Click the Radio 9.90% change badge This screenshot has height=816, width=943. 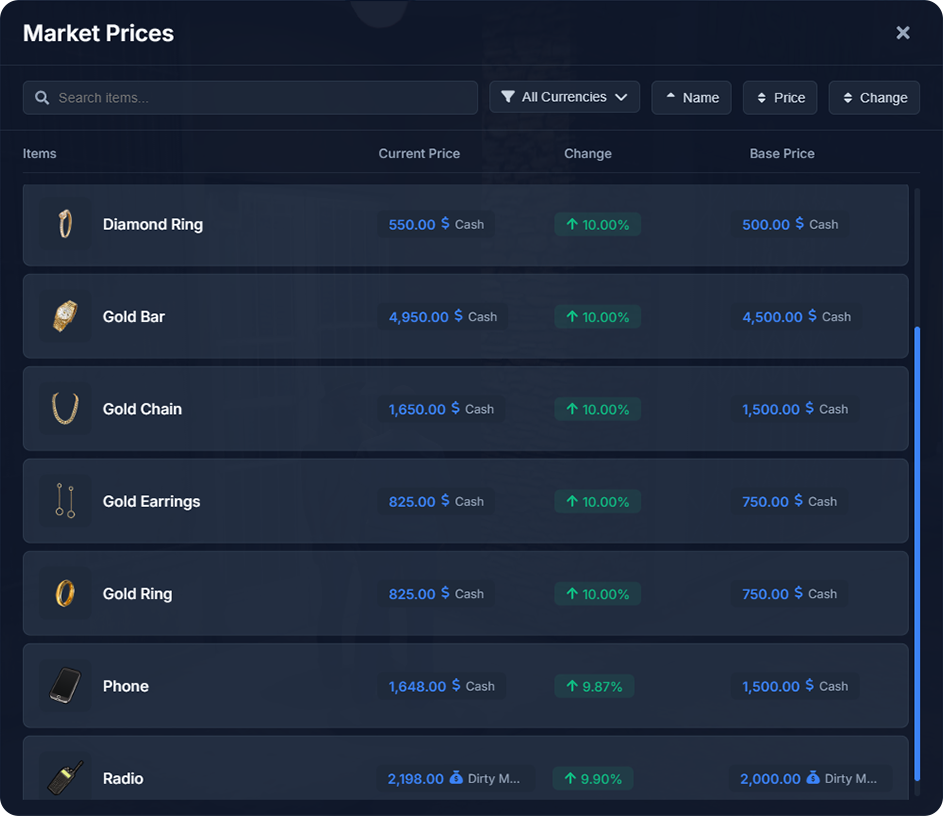tap(593, 778)
